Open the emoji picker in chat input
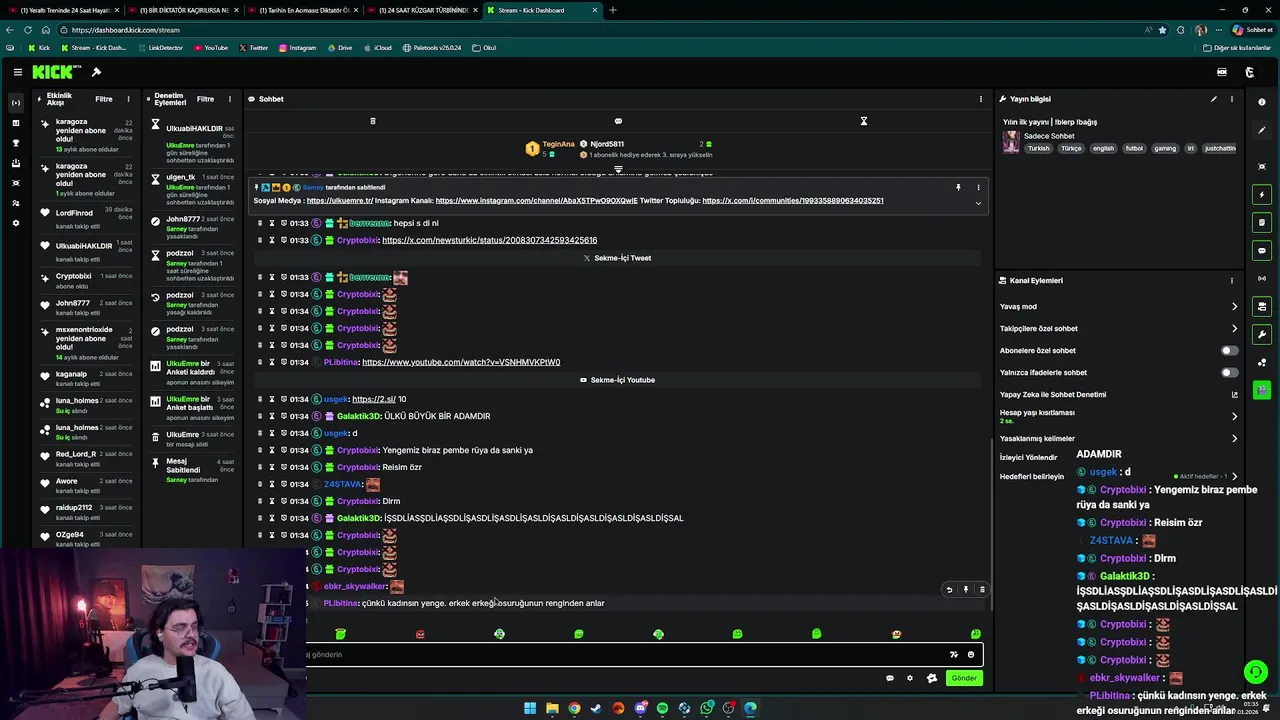1280x720 pixels. coord(970,655)
